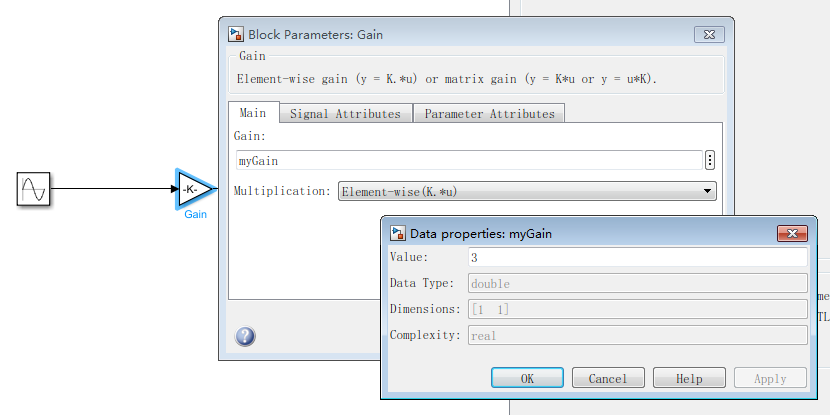Click the Value field showing 3
This screenshot has width=830, height=415.
(x=636, y=258)
